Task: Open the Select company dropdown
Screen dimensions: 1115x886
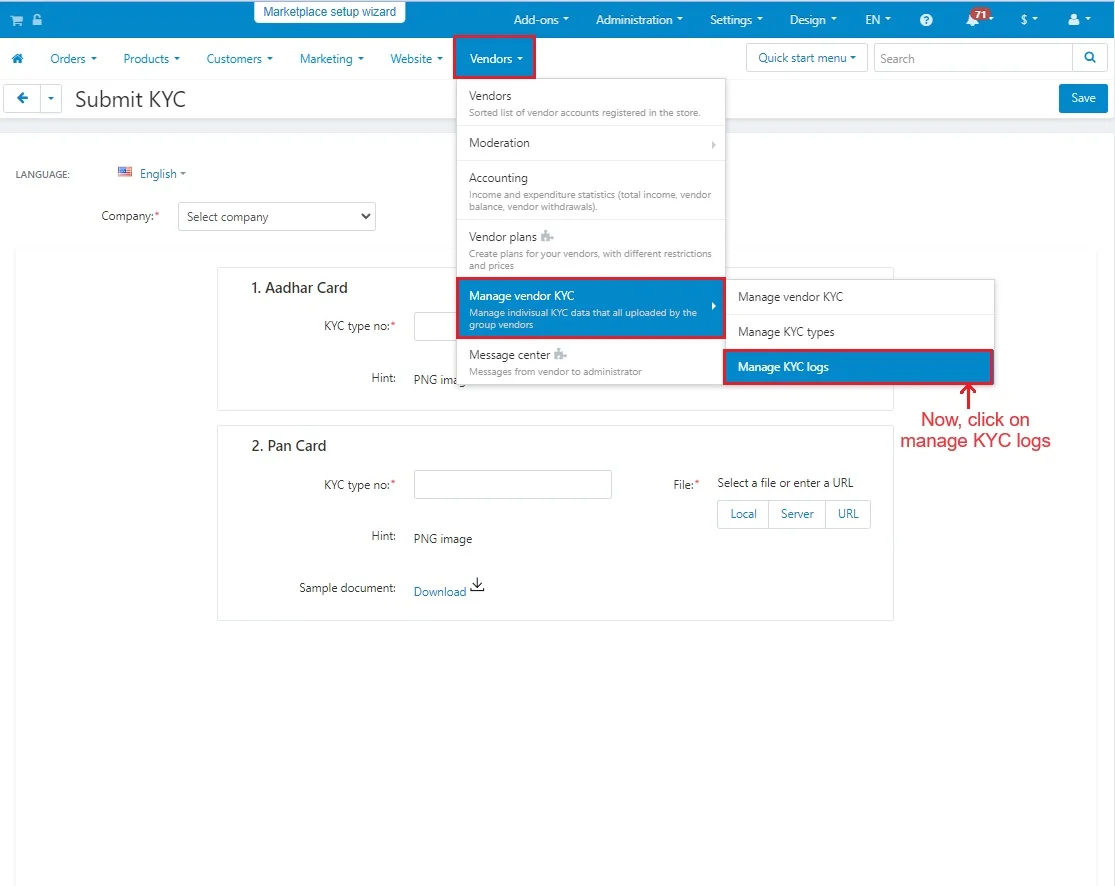Action: 276,217
